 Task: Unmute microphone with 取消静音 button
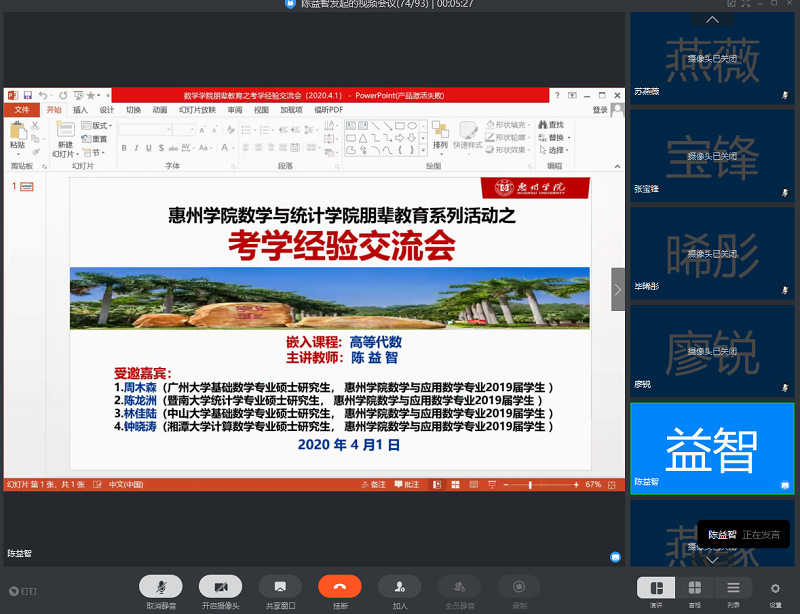point(160,587)
